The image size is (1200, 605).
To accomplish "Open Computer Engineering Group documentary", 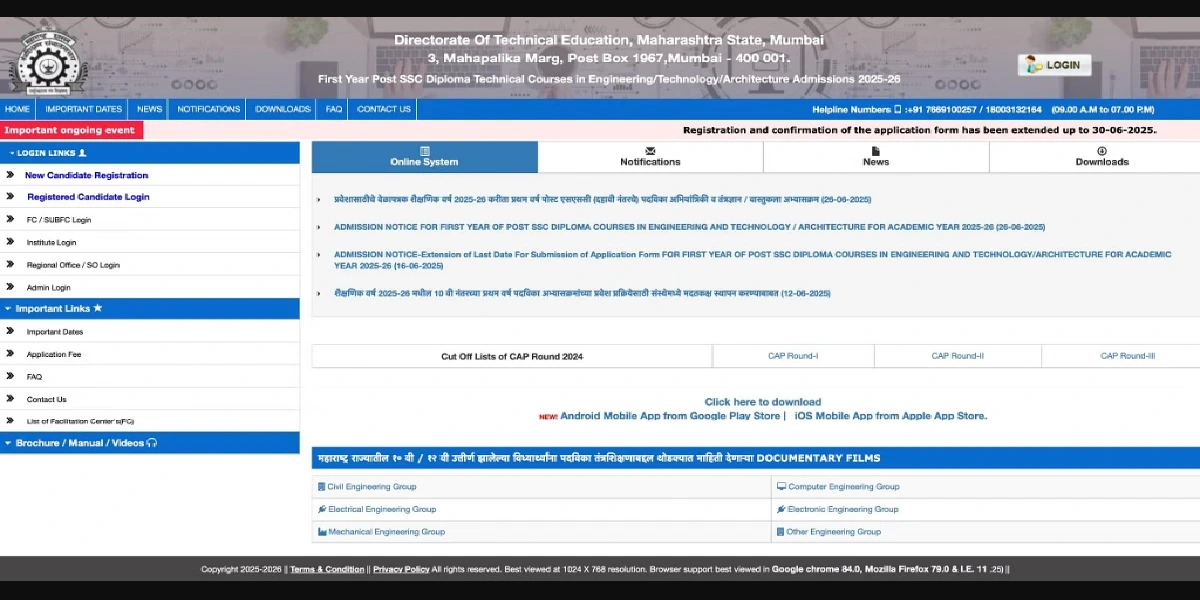I will coord(844,487).
